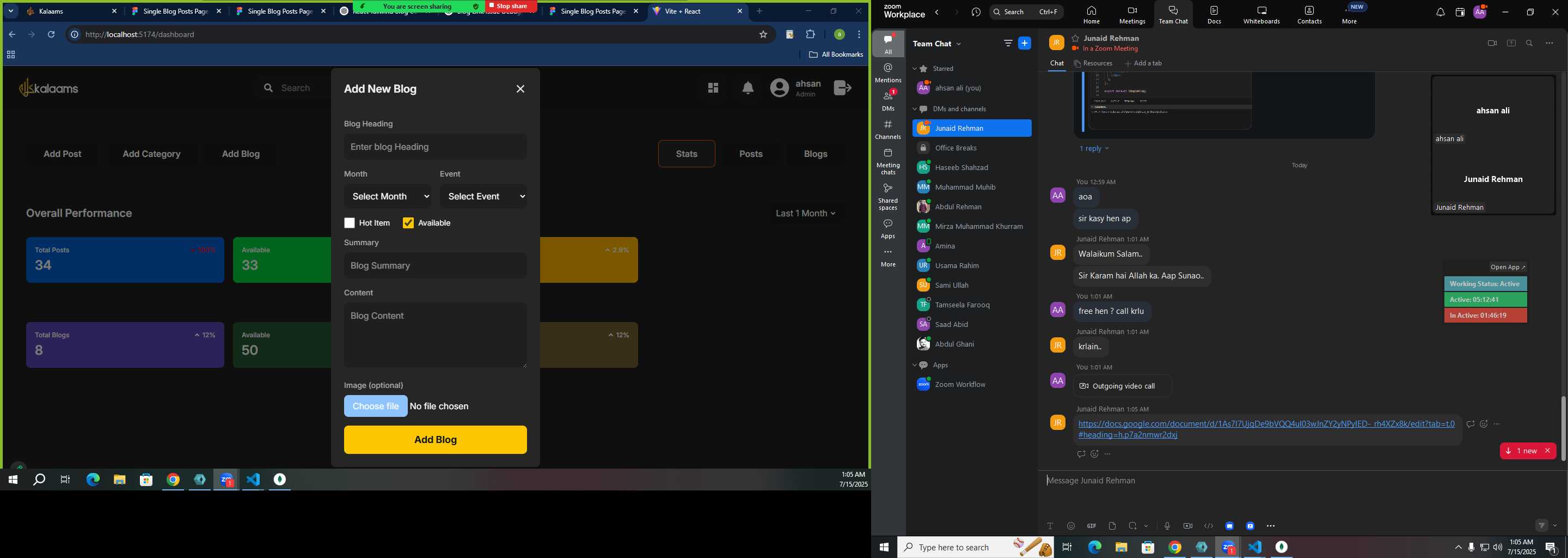Open the Select Month dropdown
Screen dimensions: 1568x558
[388, 196]
